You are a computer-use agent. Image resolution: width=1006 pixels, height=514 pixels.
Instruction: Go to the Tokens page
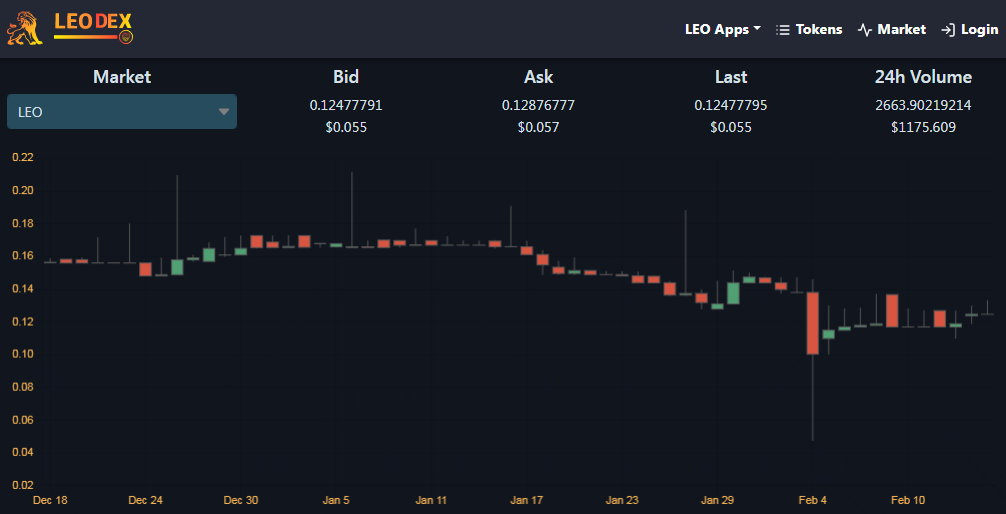point(819,30)
